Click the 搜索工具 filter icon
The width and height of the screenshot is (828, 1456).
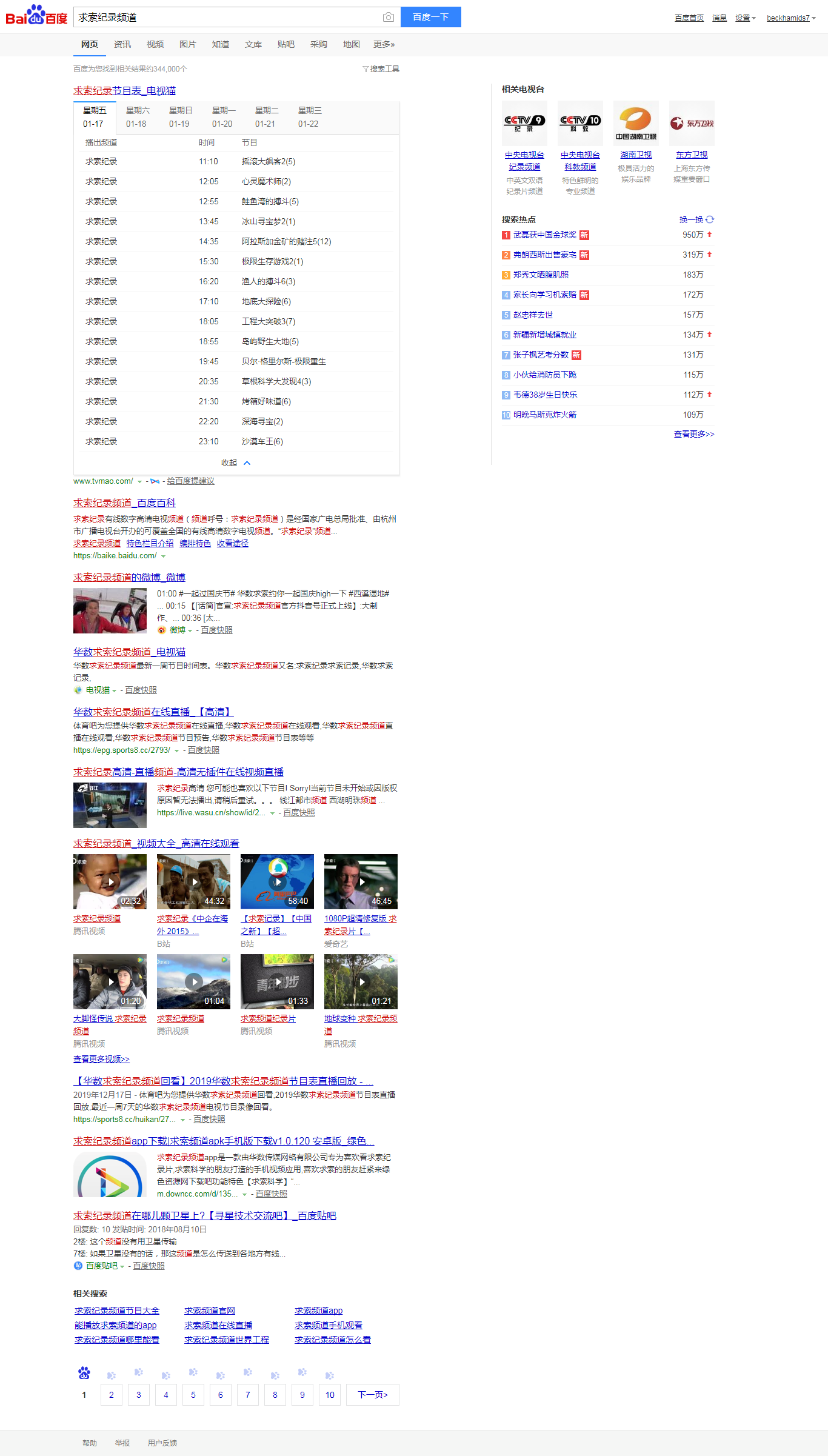366,69
